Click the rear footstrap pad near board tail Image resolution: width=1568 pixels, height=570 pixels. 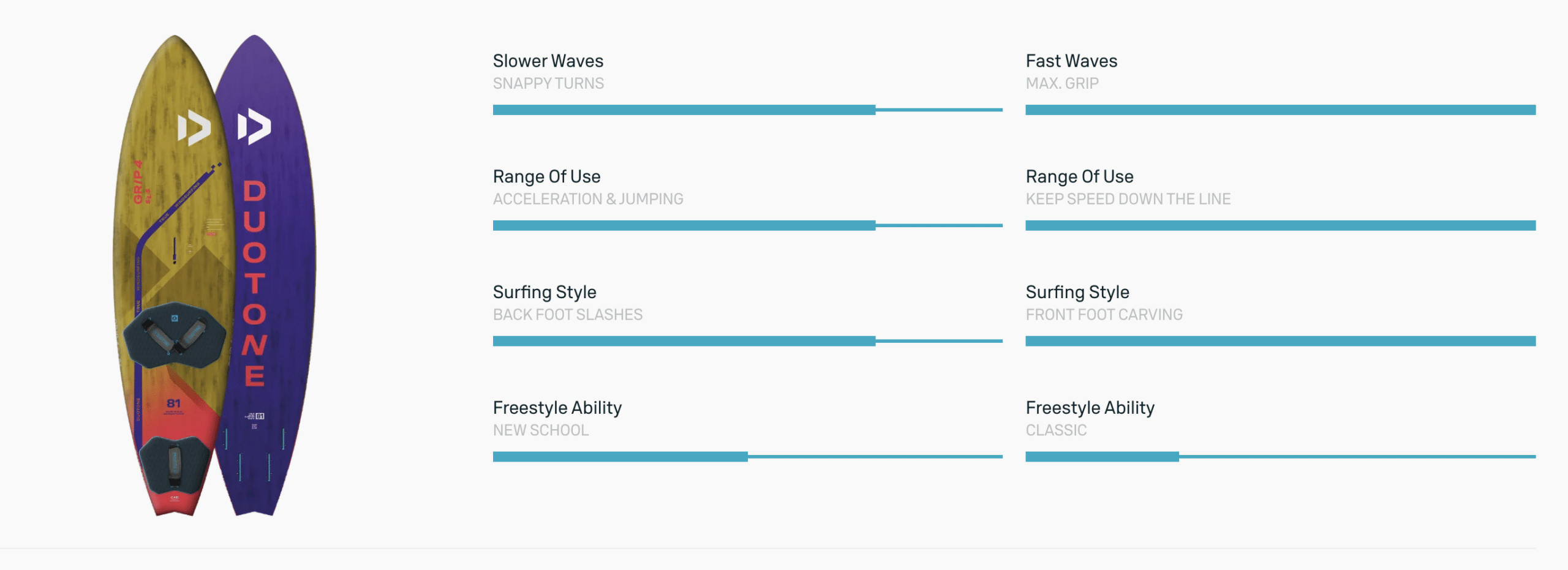pos(175,464)
